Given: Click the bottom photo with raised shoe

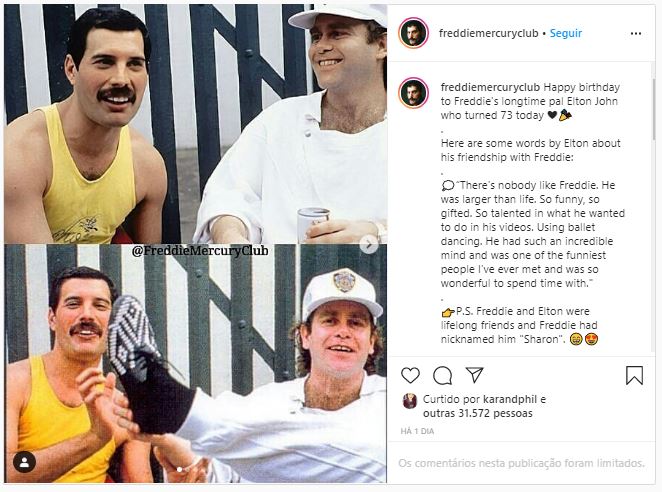Looking at the screenshot, I should (195, 370).
